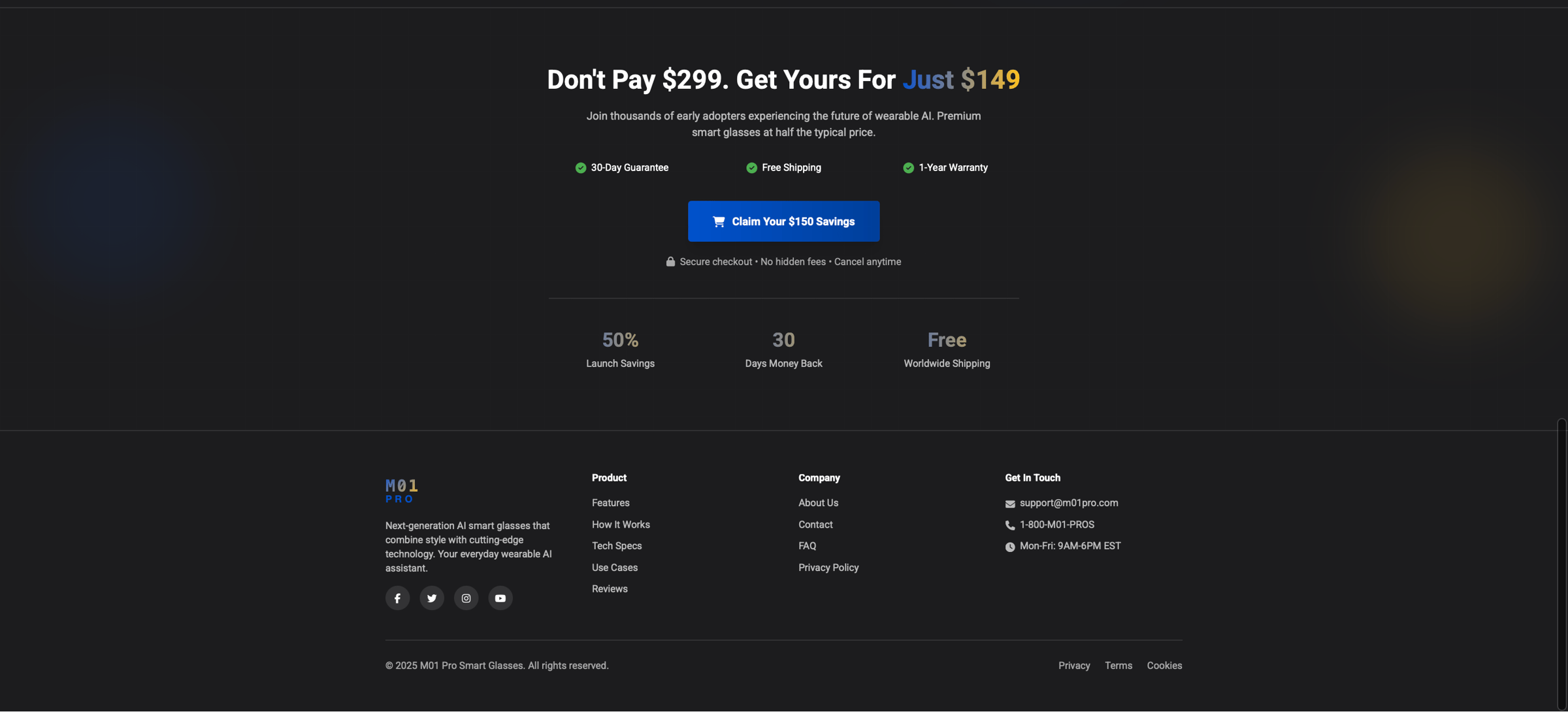Open the Terms link in bottom bar
Image resolution: width=1568 pixels, height=712 pixels.
tap(1118, 666)
